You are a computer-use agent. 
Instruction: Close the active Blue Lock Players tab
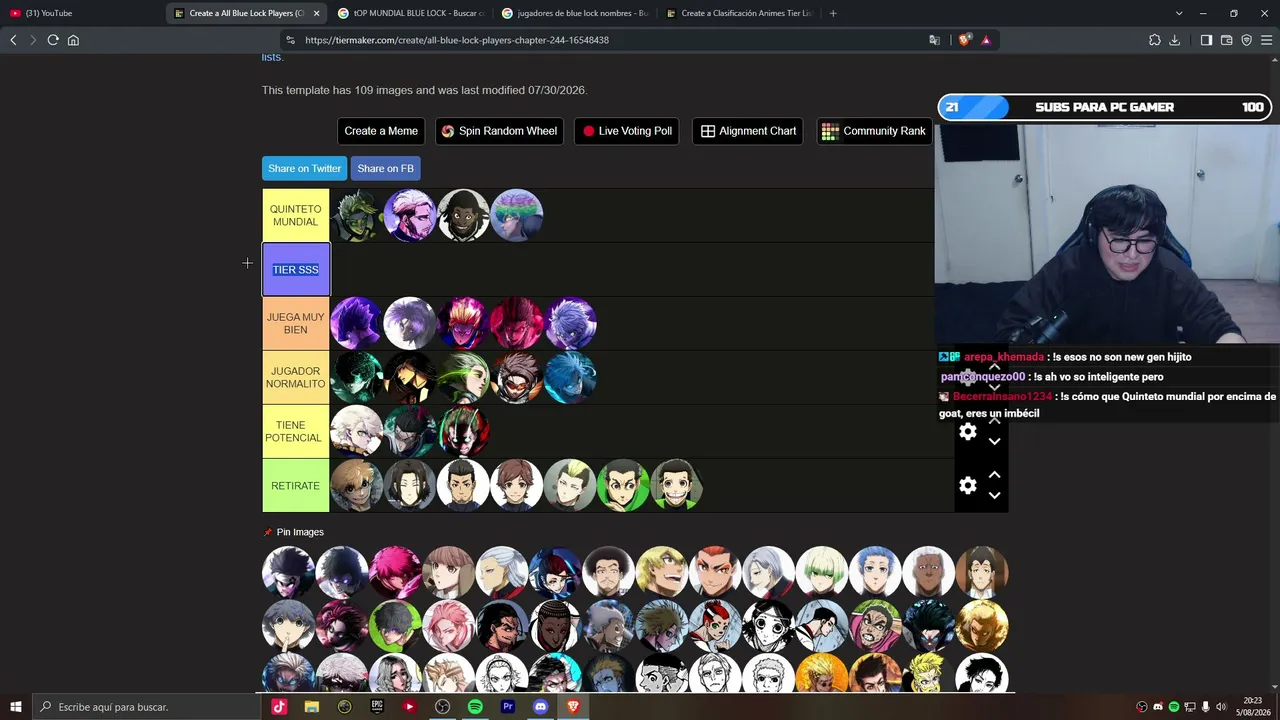pyautogui.click(x=317, y=13)
